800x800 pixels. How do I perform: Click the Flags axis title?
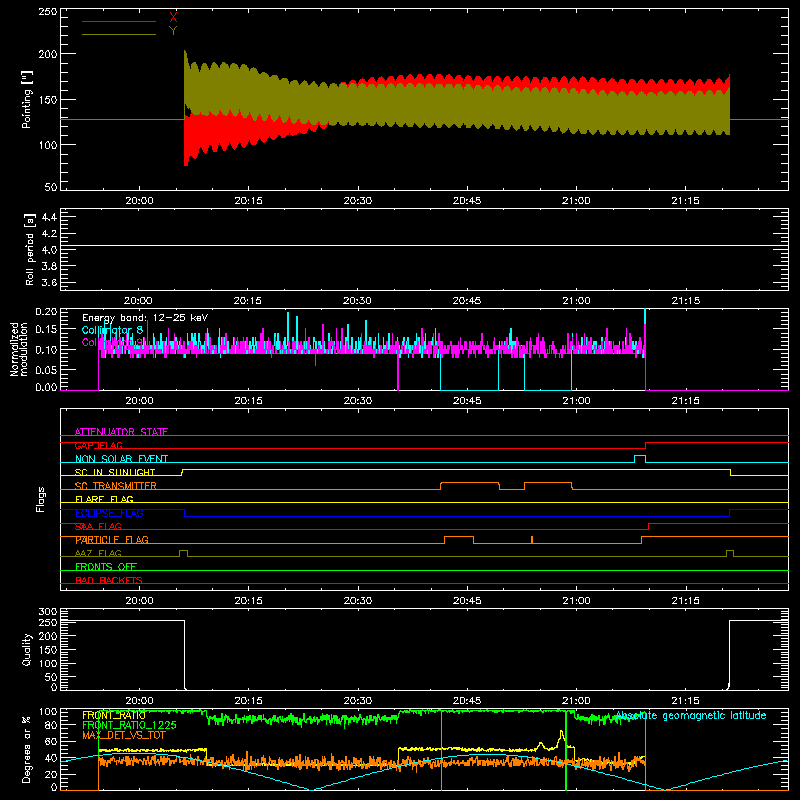click(x=41, y=499)
